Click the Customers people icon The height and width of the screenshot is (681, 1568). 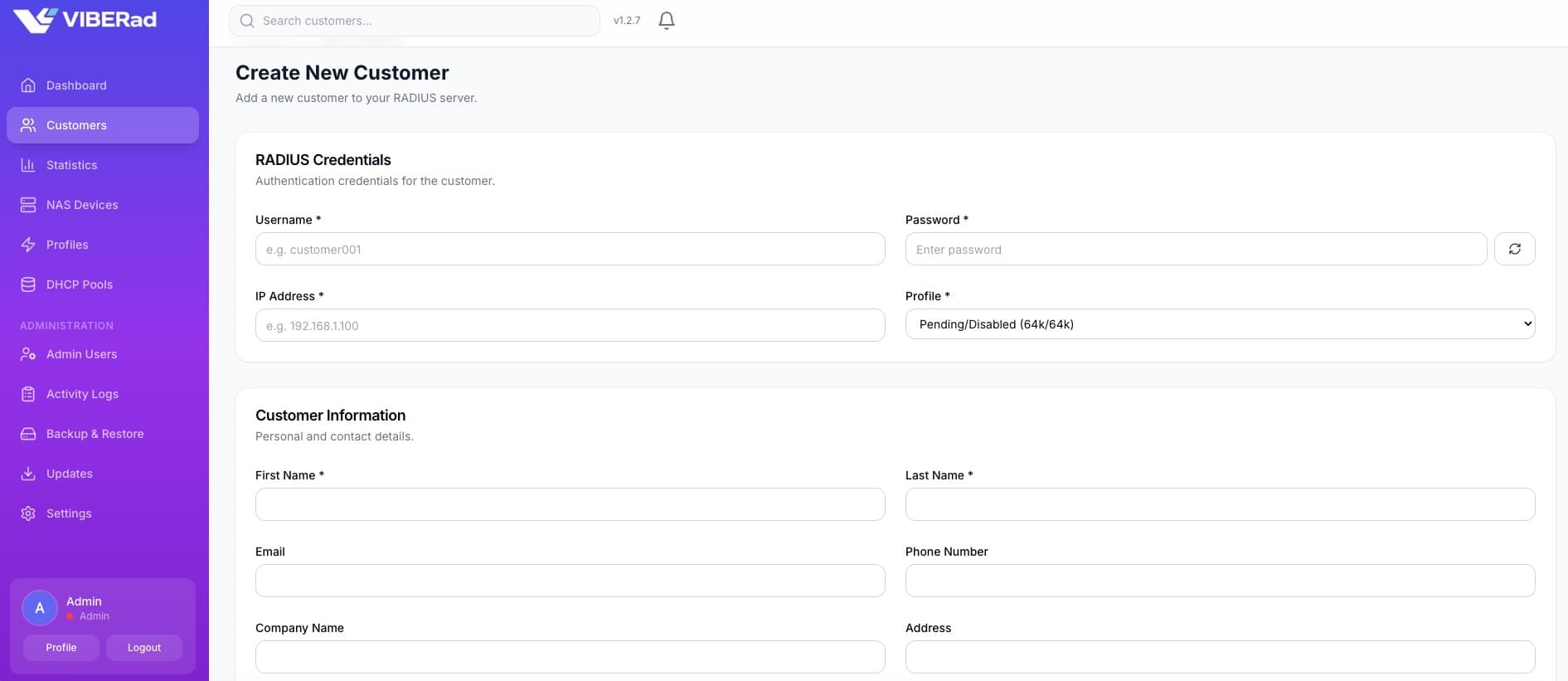coord(28,125)
